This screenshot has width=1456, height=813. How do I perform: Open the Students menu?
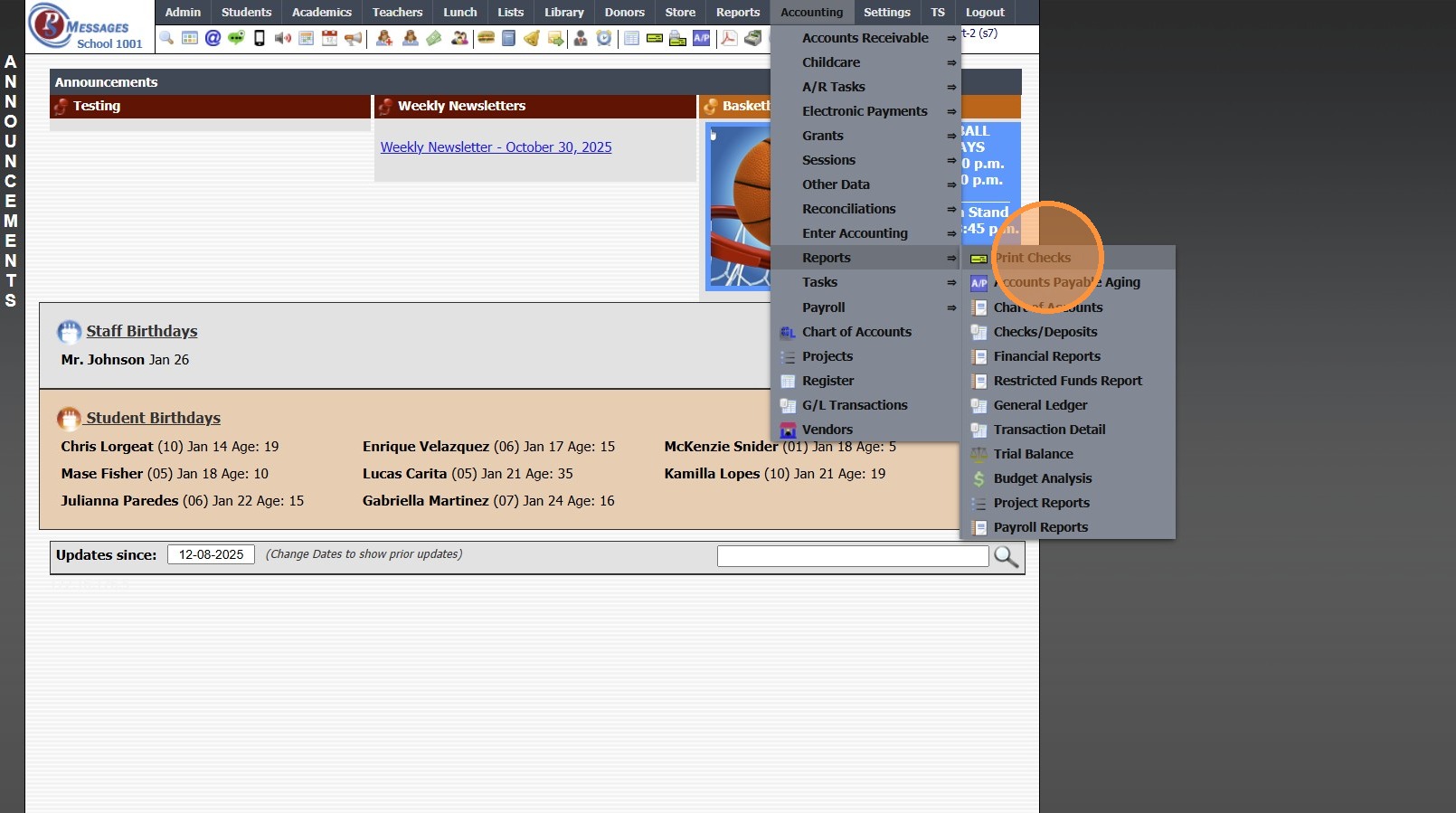246,12
